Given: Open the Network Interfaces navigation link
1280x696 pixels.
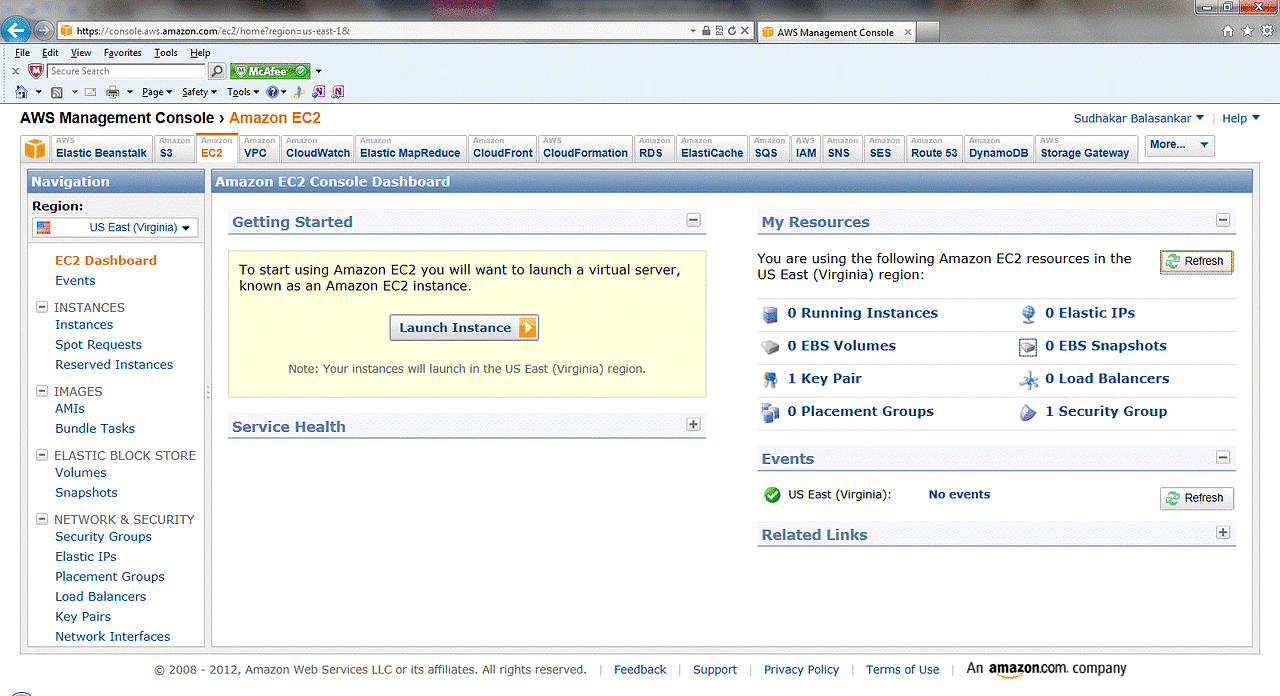Looking at the screenshot, I should tap(113, 637).
